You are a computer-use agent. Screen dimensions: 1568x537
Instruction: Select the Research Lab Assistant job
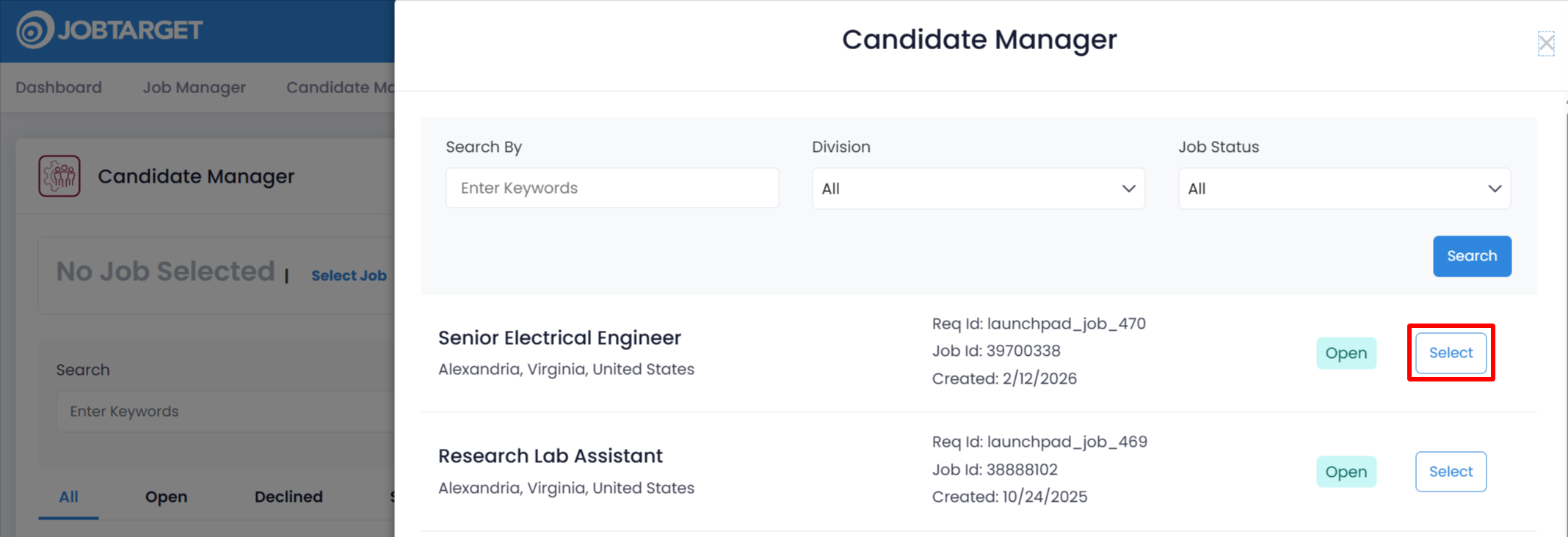1451,472
